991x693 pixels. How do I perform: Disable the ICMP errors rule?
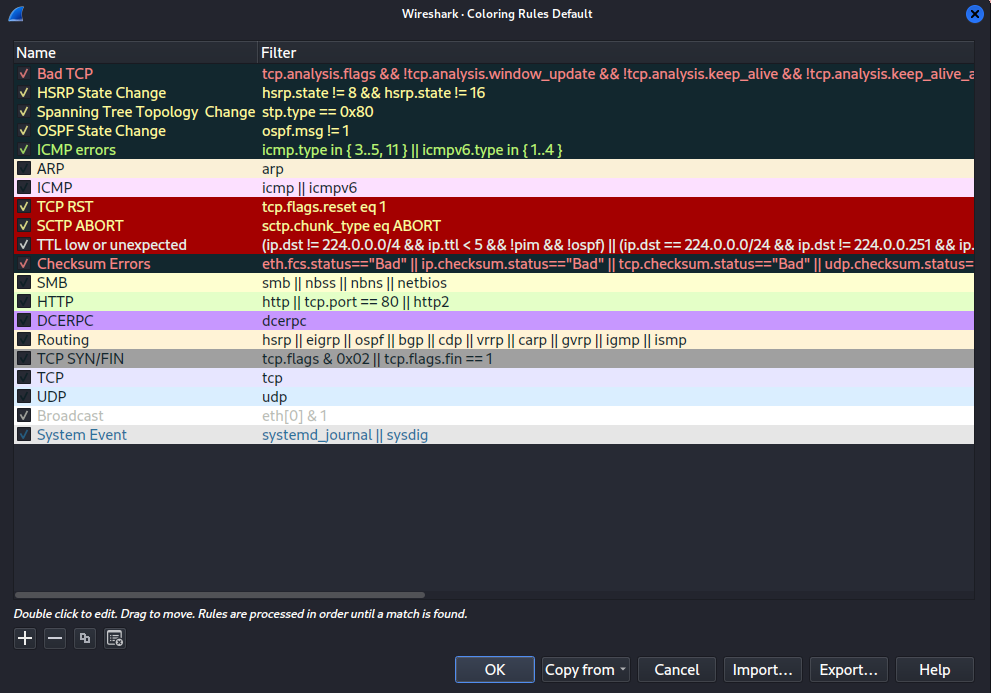[x=23, y=149]
